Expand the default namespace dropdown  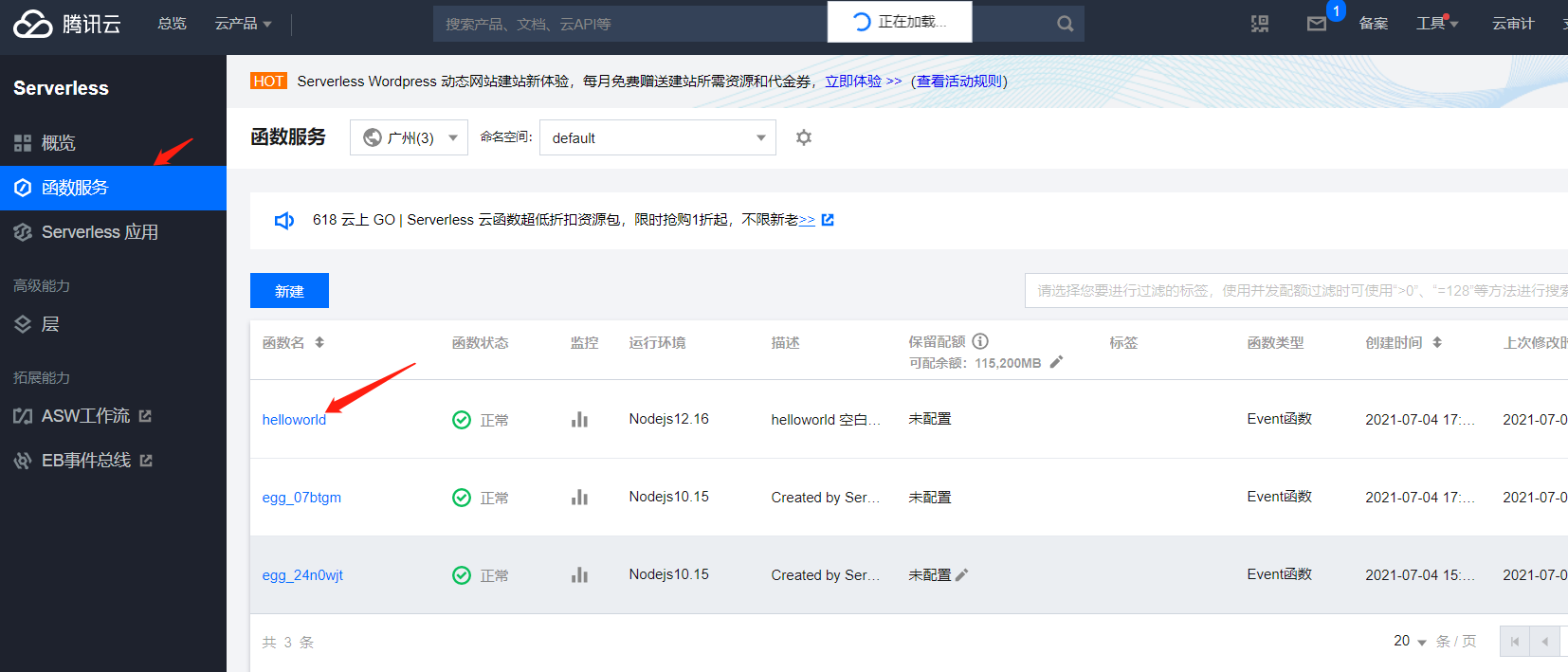(658, 137)
